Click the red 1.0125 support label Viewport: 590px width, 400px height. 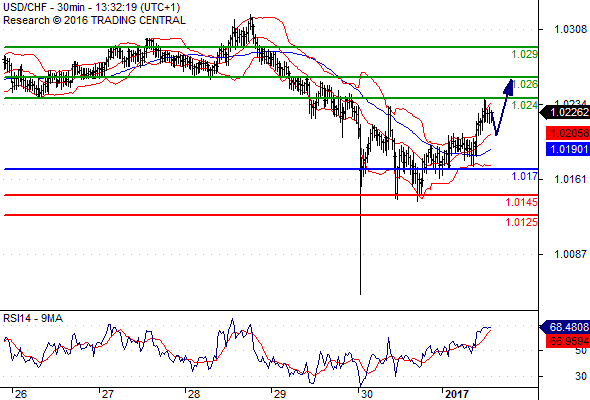click(x=521, y=222)
